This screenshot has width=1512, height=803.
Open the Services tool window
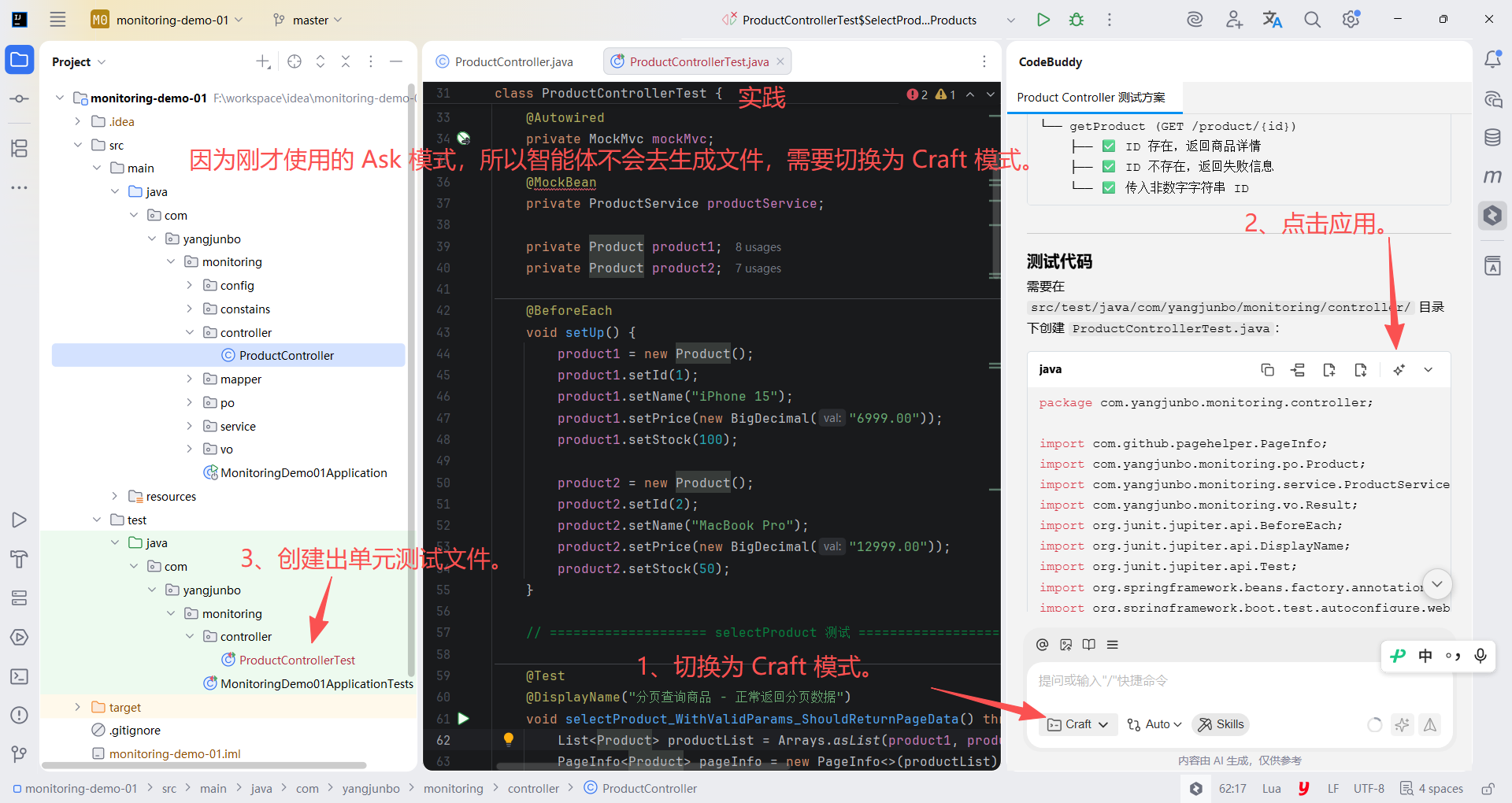(x=20, y=598)
